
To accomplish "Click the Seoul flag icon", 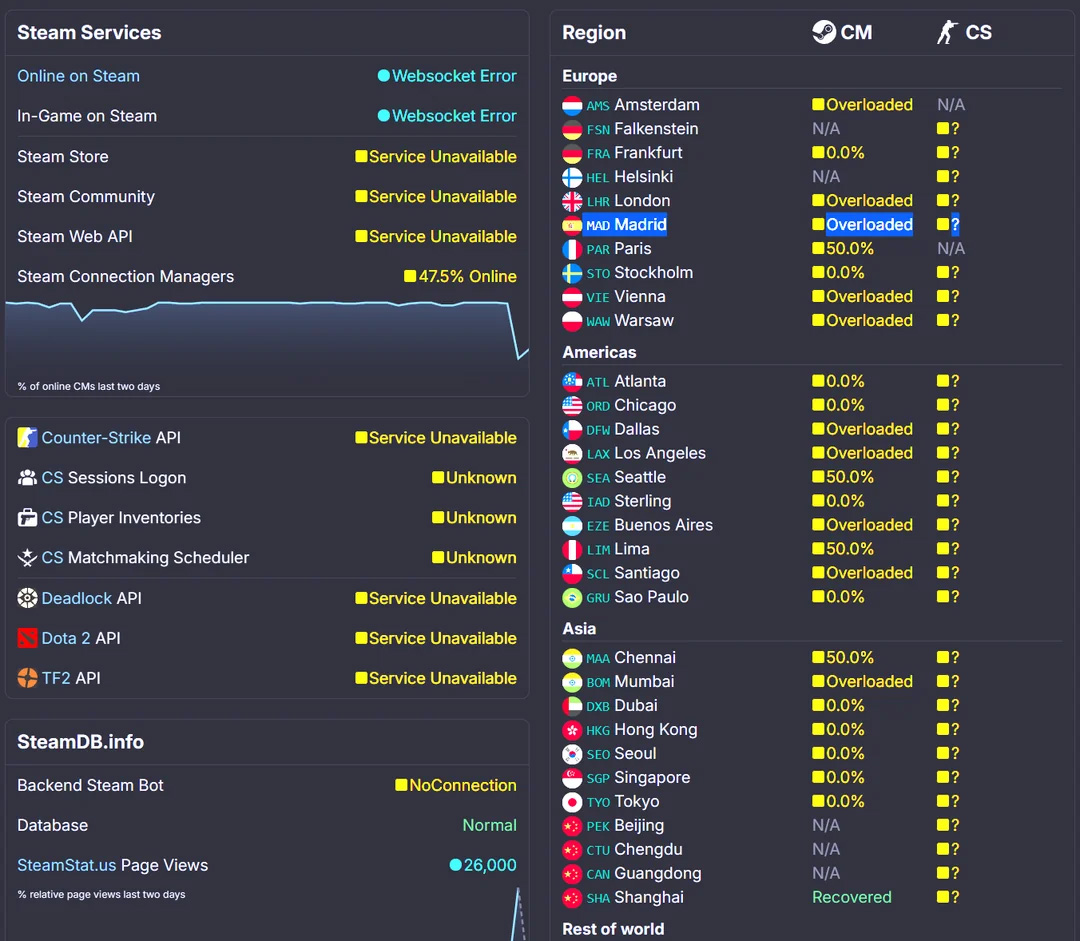I will 572,754.
